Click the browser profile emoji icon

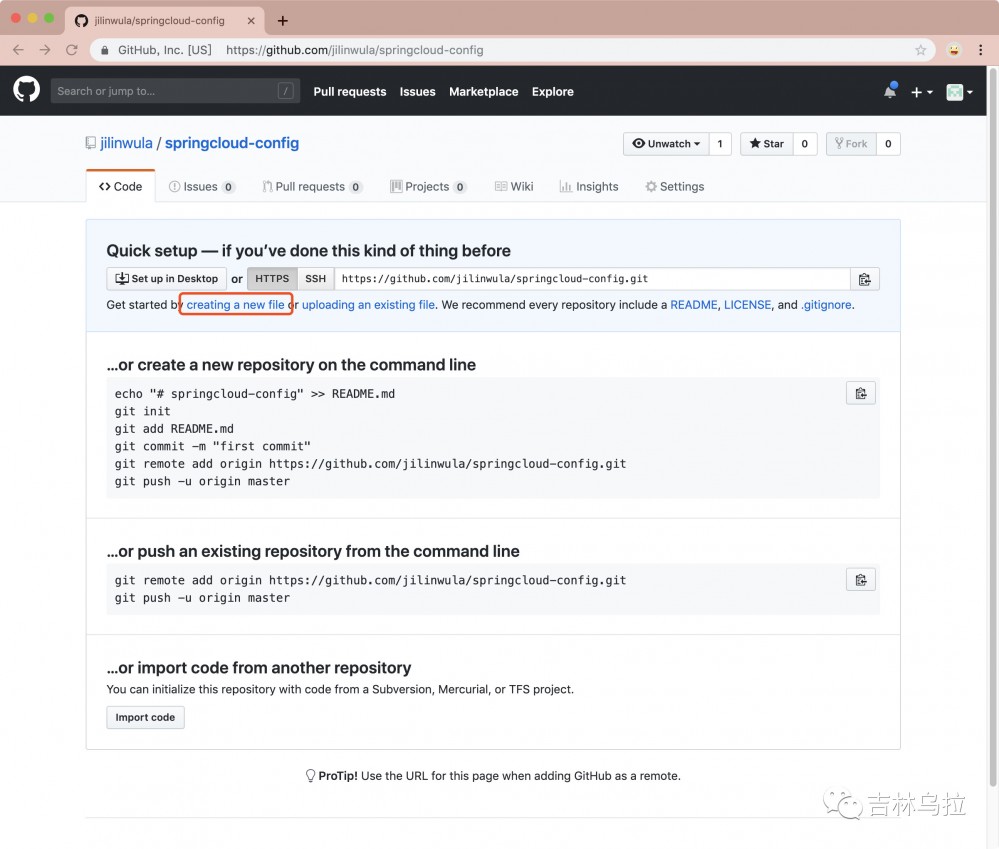tap(953, 50)
